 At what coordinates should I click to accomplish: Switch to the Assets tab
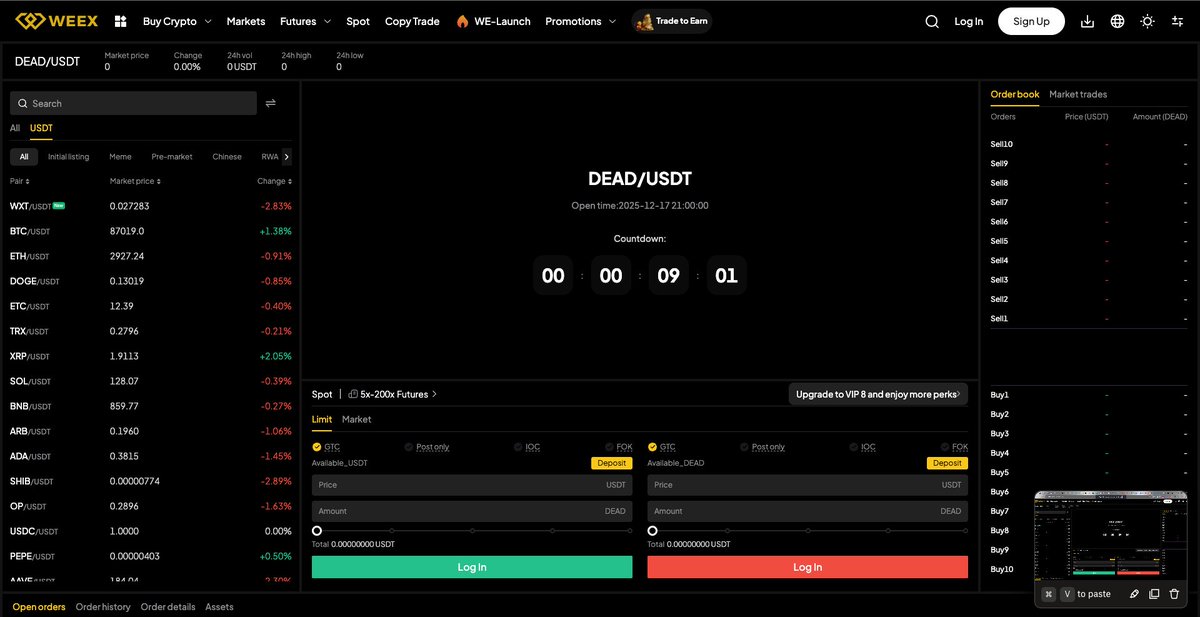[x=219, y=607]
